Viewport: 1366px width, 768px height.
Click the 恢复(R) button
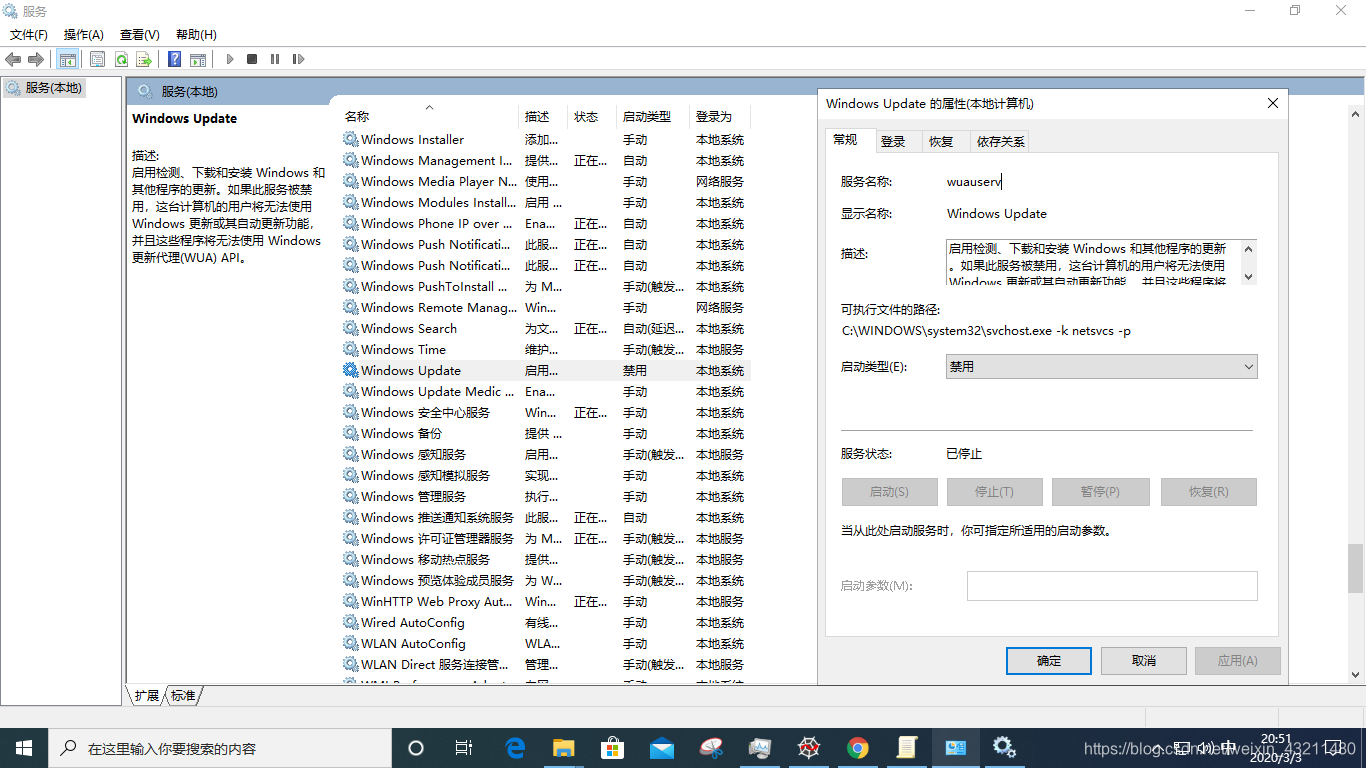point(1208,492)
